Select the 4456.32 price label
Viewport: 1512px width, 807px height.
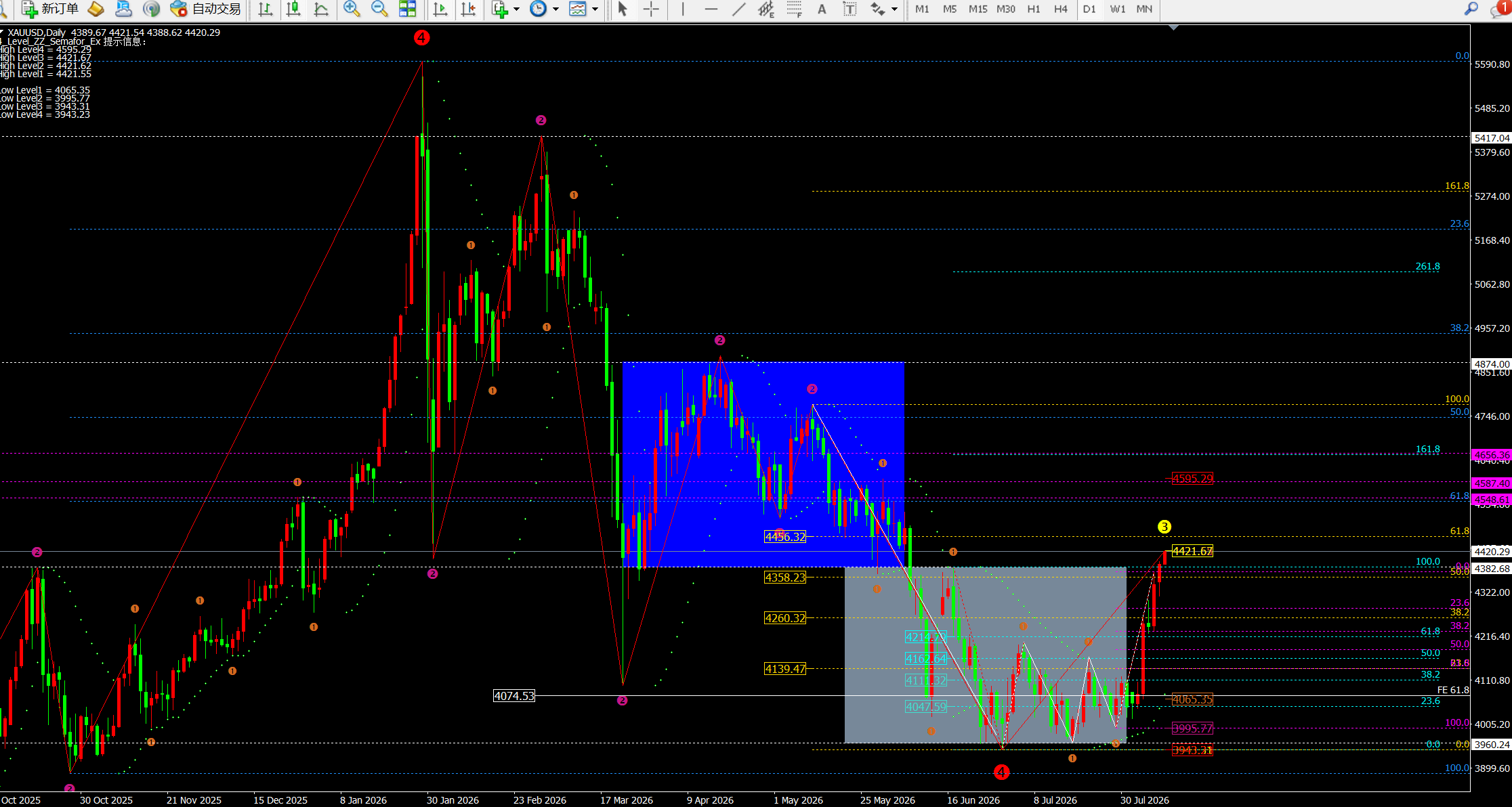pos(785,536)
